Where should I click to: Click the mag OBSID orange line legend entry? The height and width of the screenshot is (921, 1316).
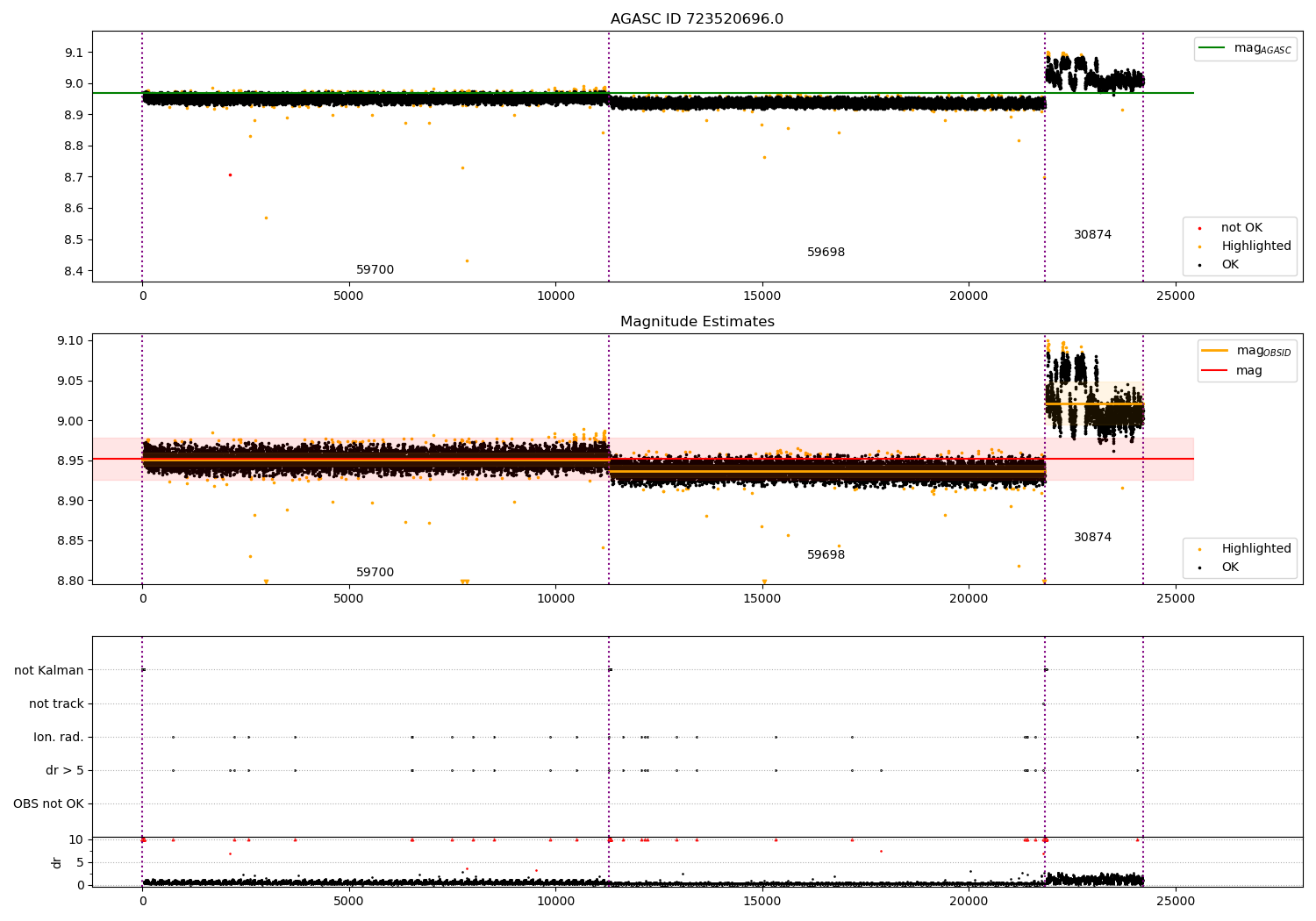1247,351
